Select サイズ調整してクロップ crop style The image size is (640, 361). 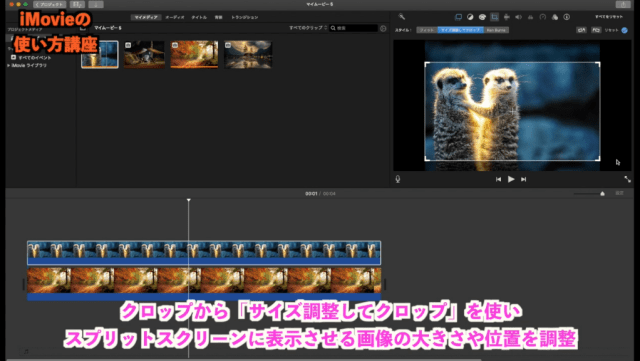click(461, 30)
